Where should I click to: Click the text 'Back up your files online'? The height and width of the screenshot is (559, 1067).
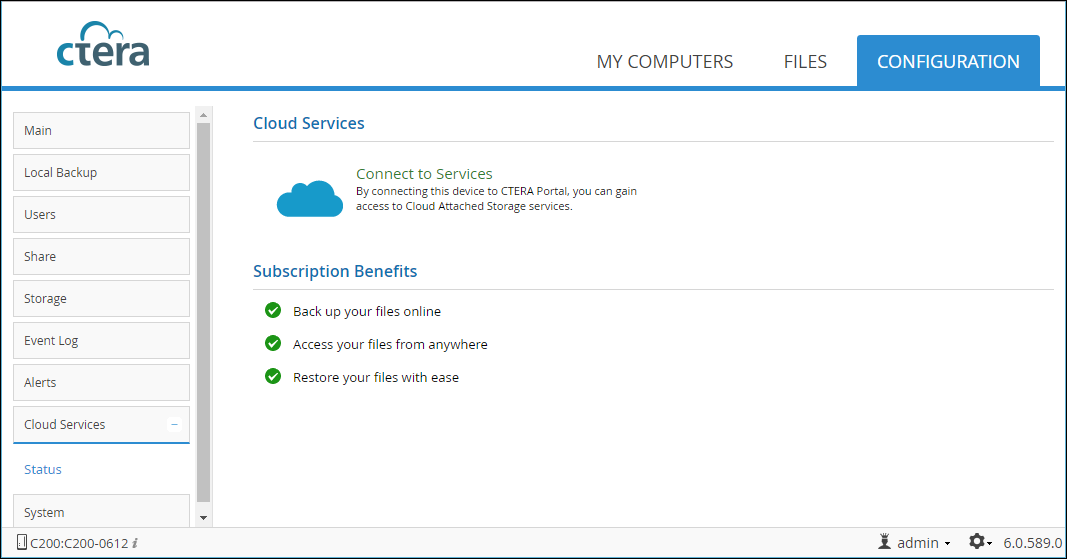(x=367, y=312)
